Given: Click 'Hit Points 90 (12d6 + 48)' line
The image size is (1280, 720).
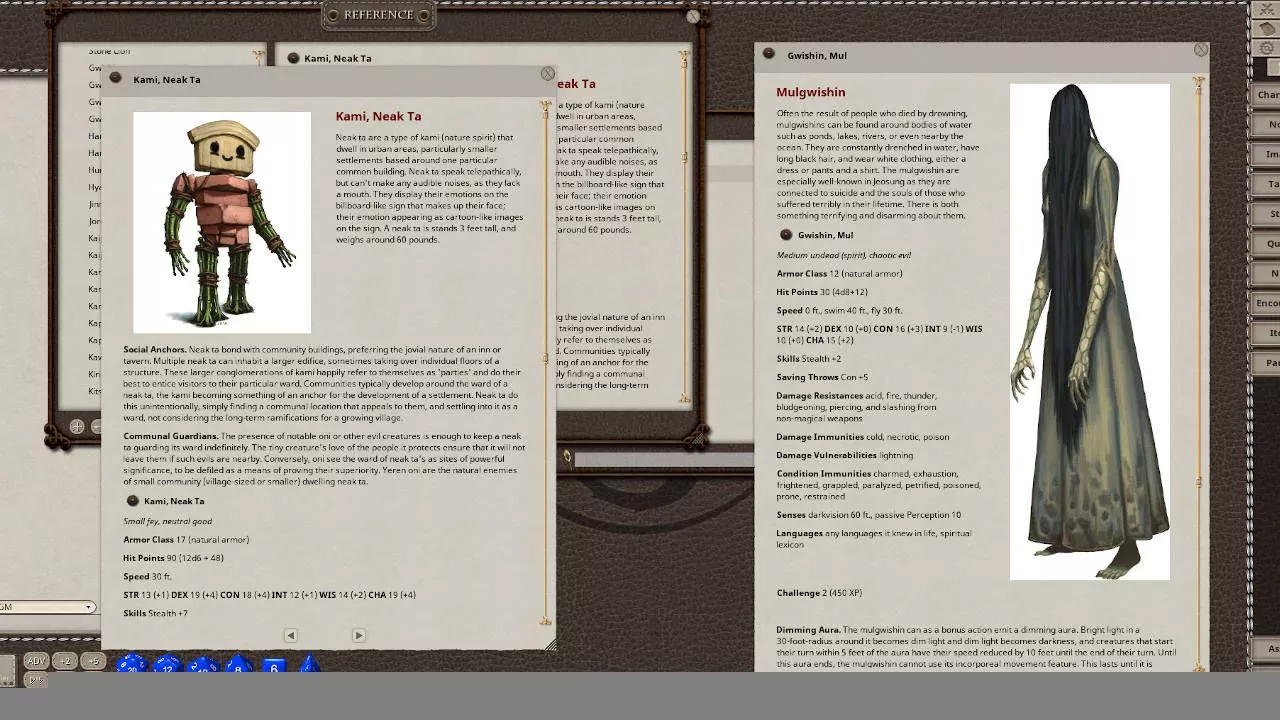Looking at the screenshot, I should (x=173, y=558).
